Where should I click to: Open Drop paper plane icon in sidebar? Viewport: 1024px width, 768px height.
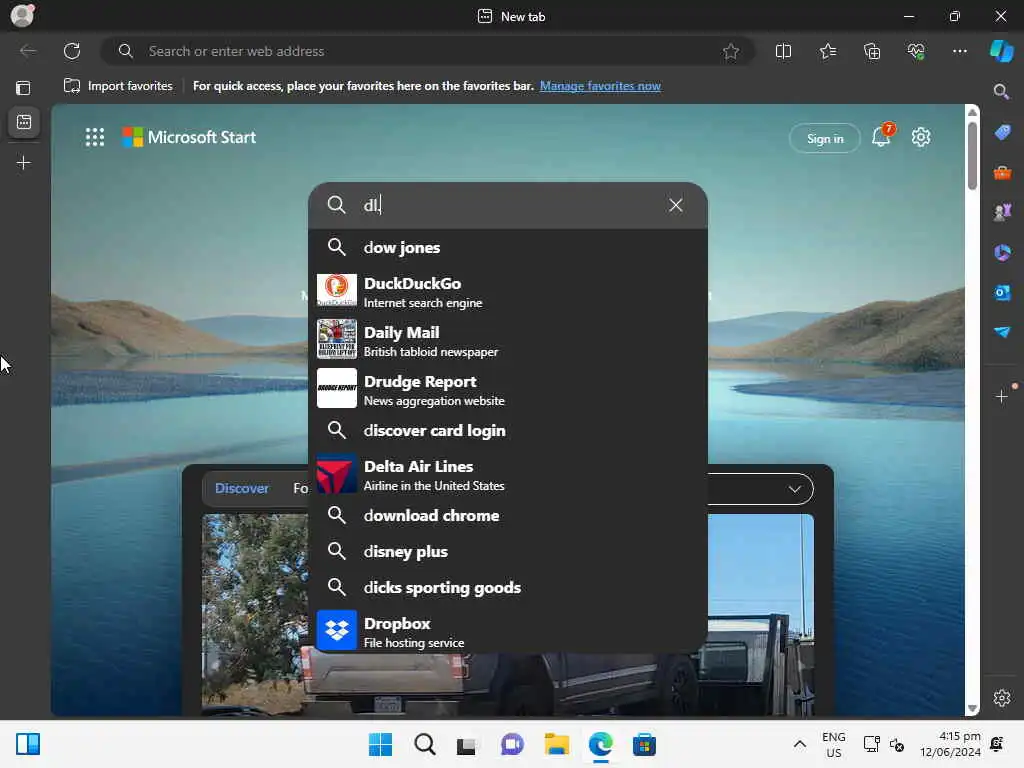tap(1002, 332)
